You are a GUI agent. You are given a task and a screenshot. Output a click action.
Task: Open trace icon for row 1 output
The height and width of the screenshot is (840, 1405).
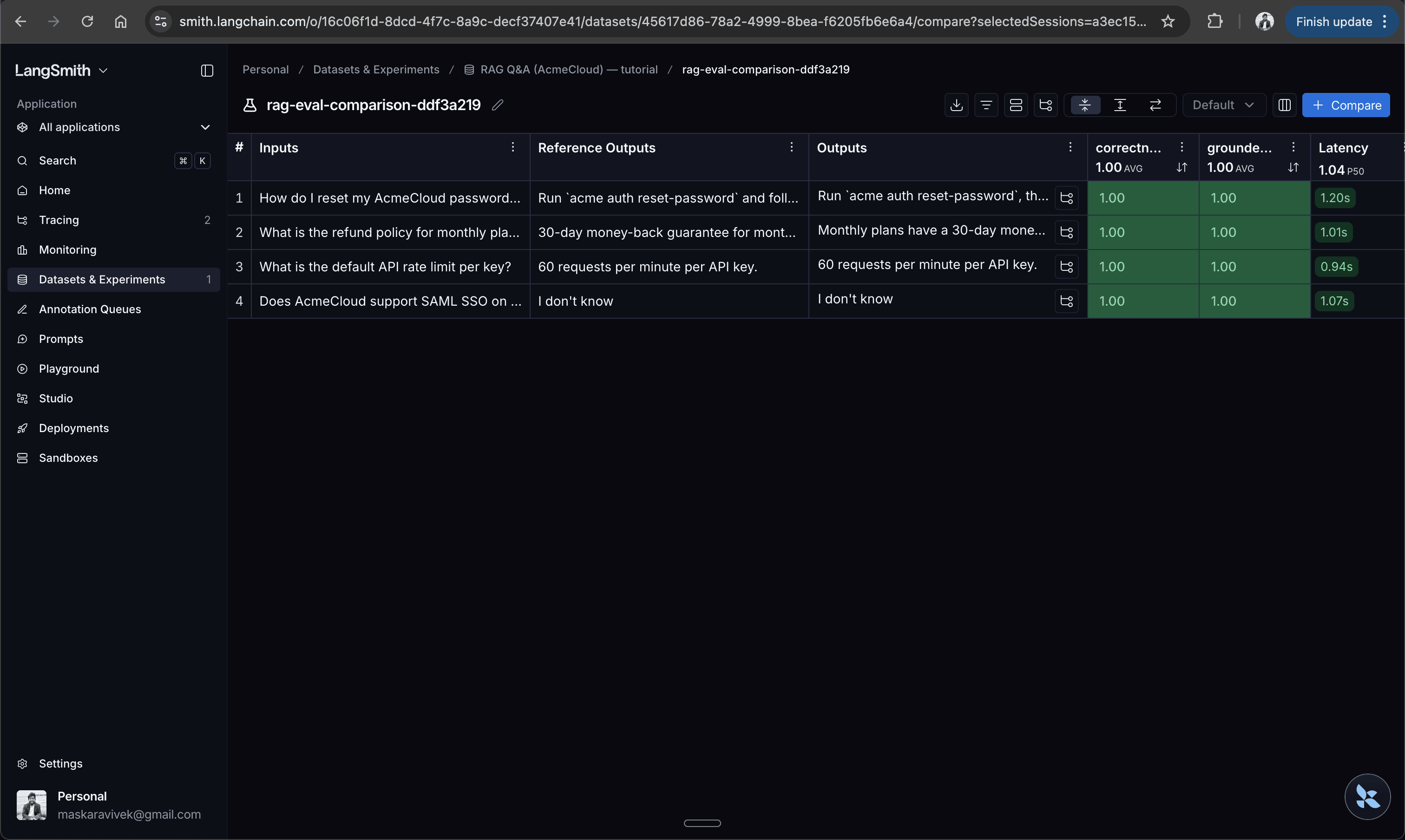[x=1066, y=198]
